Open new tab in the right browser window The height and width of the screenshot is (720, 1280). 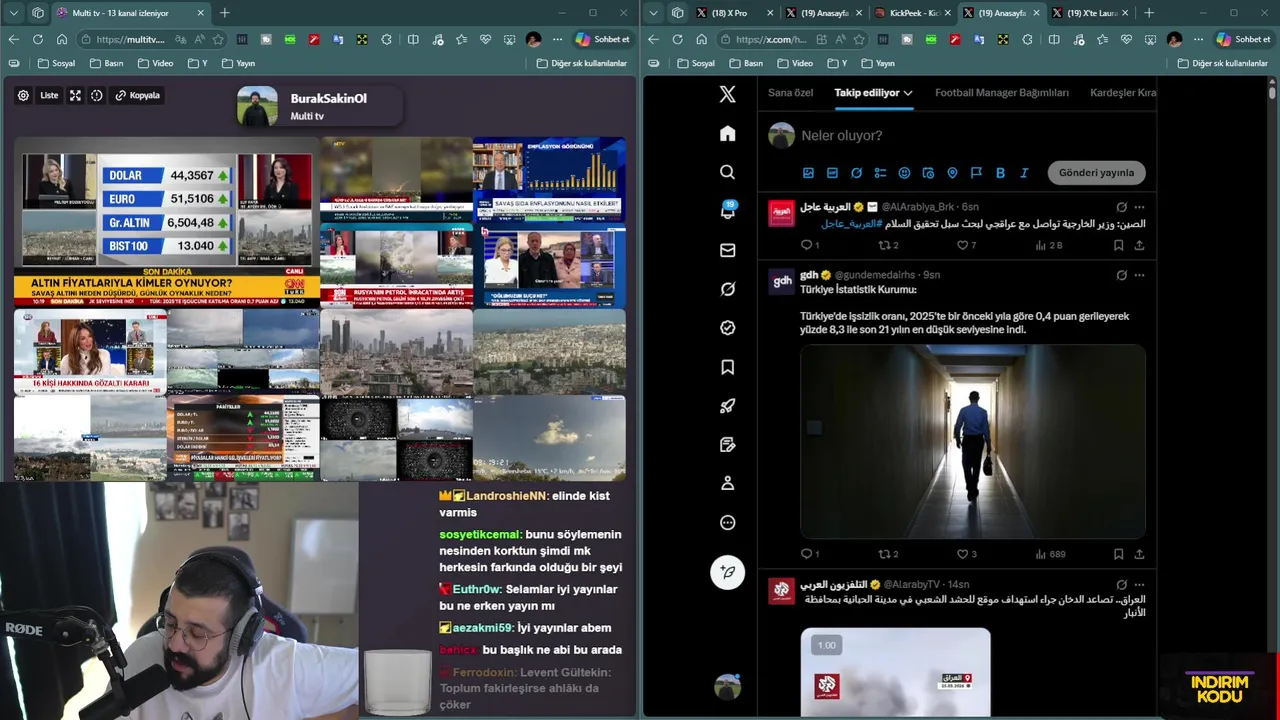coord(1148,13)
